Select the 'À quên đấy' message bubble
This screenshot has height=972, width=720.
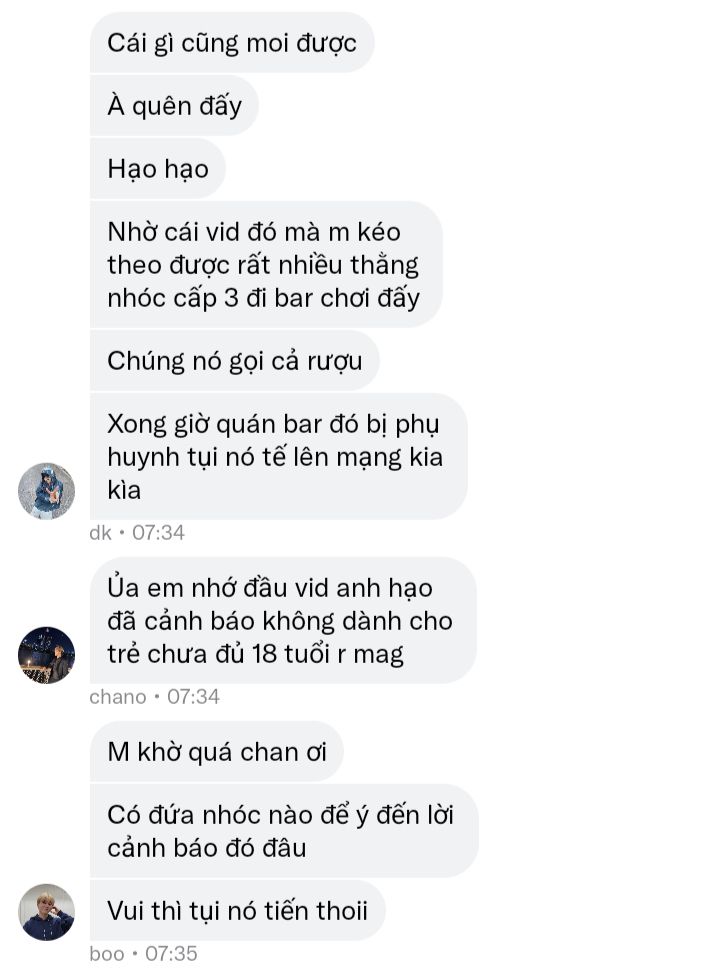pos(174,106)
